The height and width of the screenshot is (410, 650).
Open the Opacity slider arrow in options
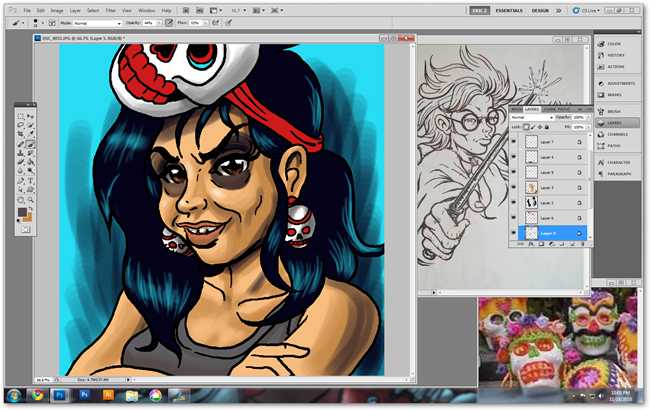coord(159,23)
